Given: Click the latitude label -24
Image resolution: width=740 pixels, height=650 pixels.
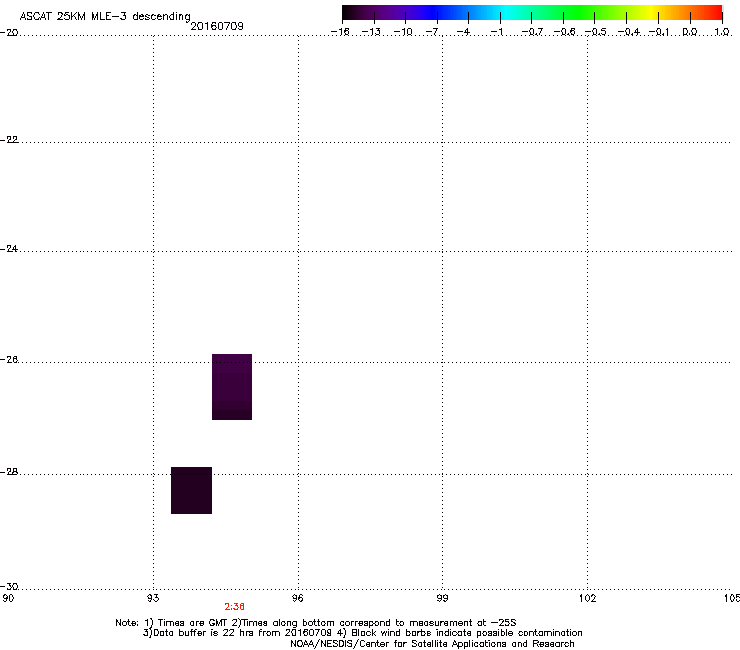Looking at the screenshot, I should tap(9, 248).
